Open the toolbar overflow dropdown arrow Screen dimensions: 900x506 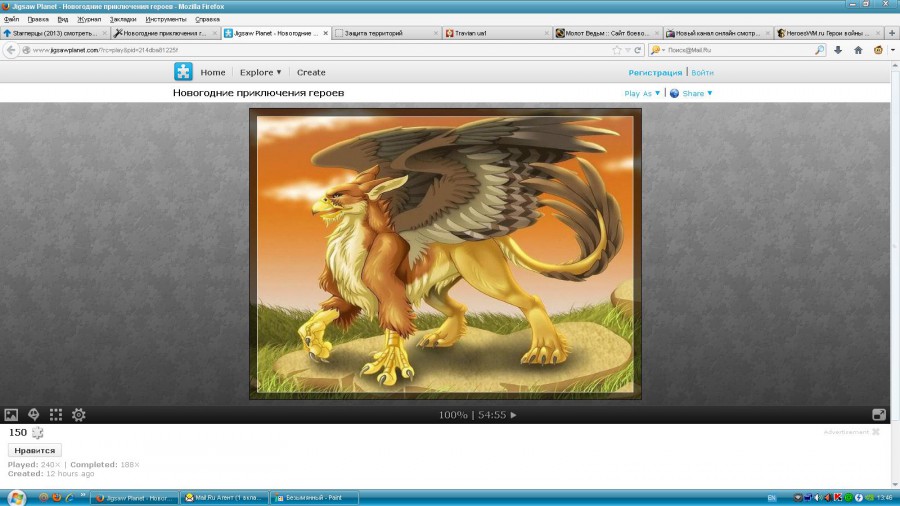pos(893,50)
